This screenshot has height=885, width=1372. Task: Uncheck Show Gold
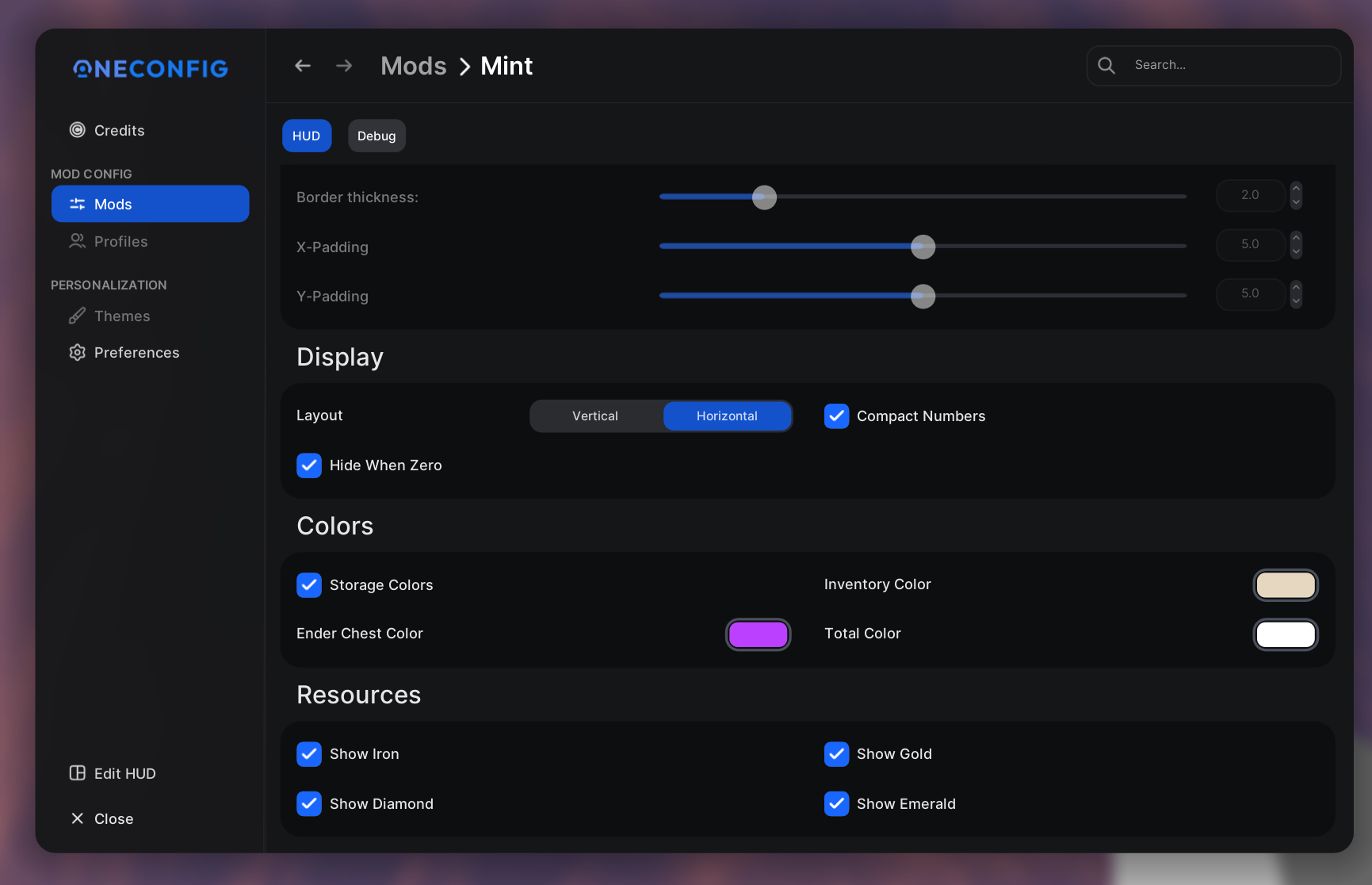pyautogui.click(x=836, y=754)
